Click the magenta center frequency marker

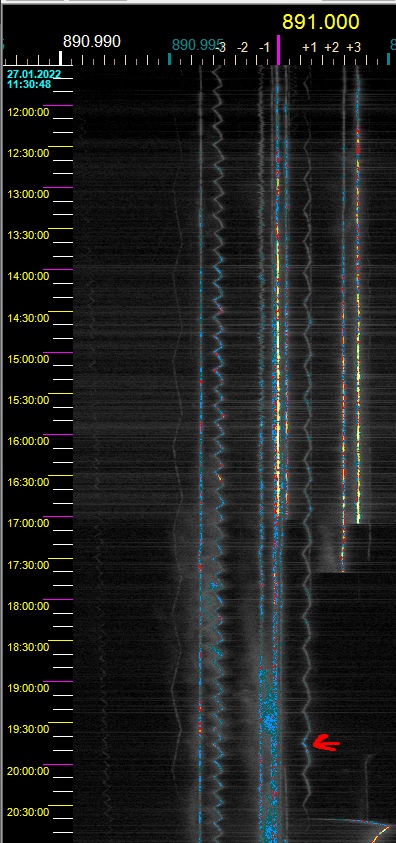[x=278, y=50]
